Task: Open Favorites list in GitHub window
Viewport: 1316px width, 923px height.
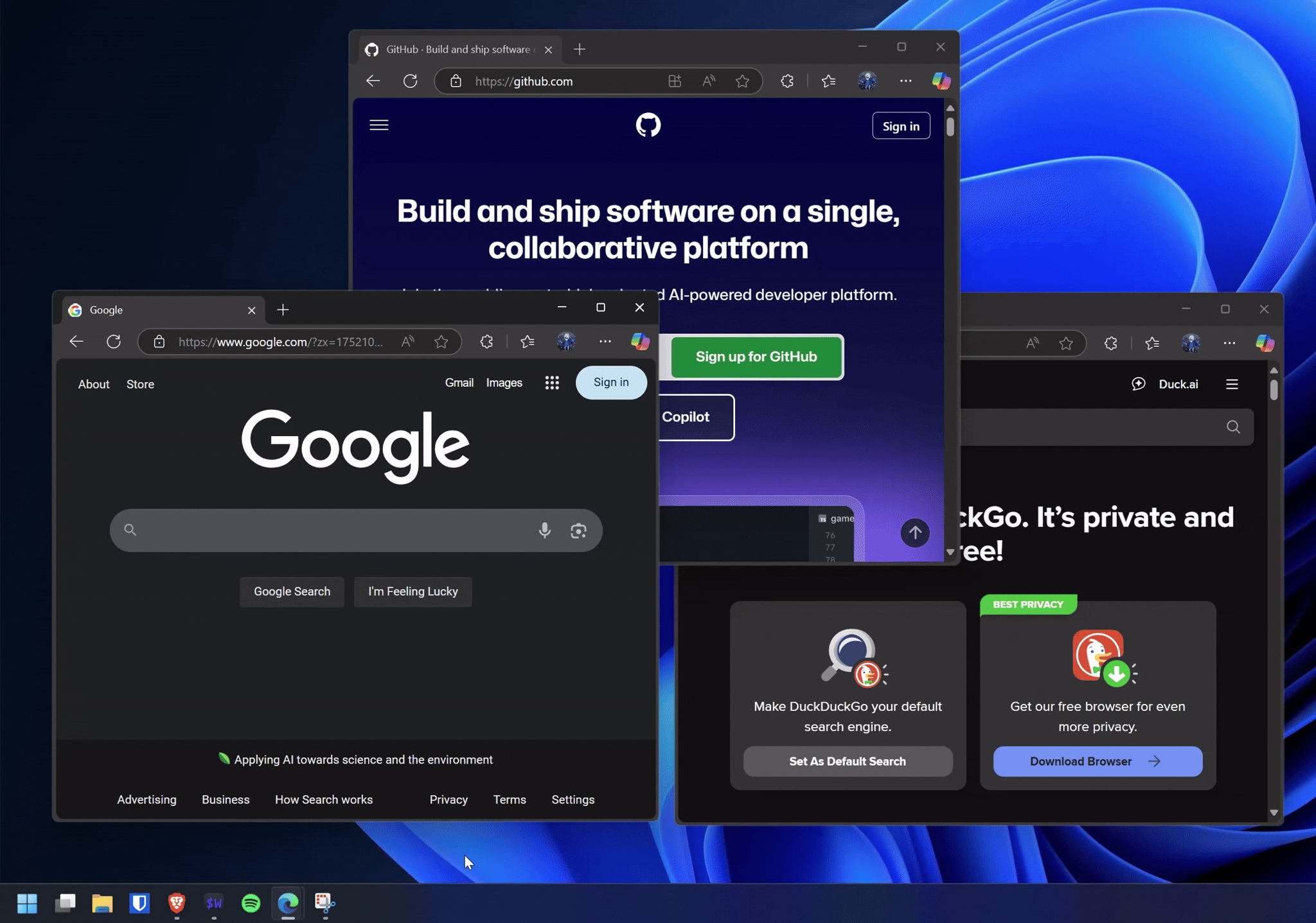Action: coord(829,81)
